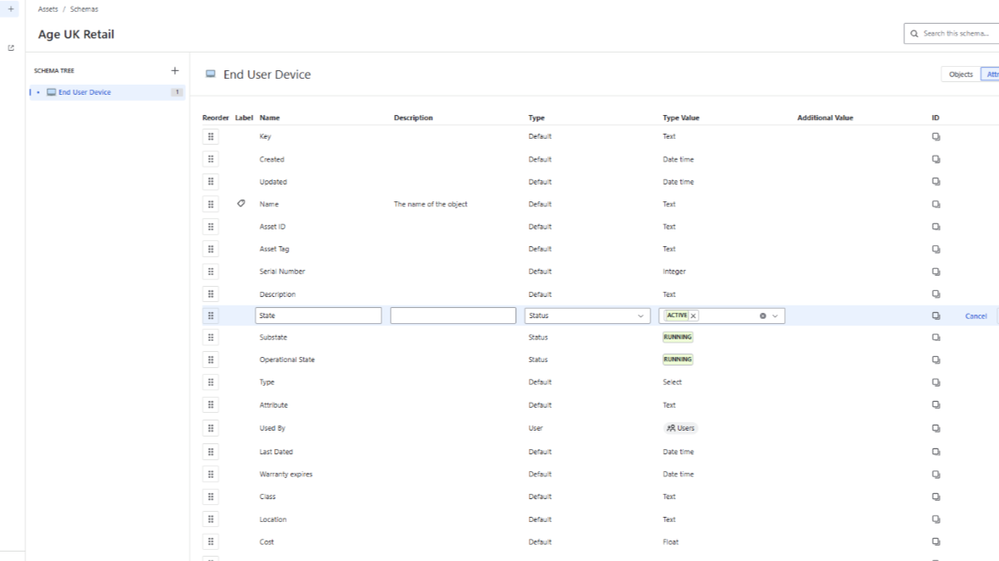Click the Warranty expires attribute name
Viewport: 999px width, 561px height.
[286, 474]
